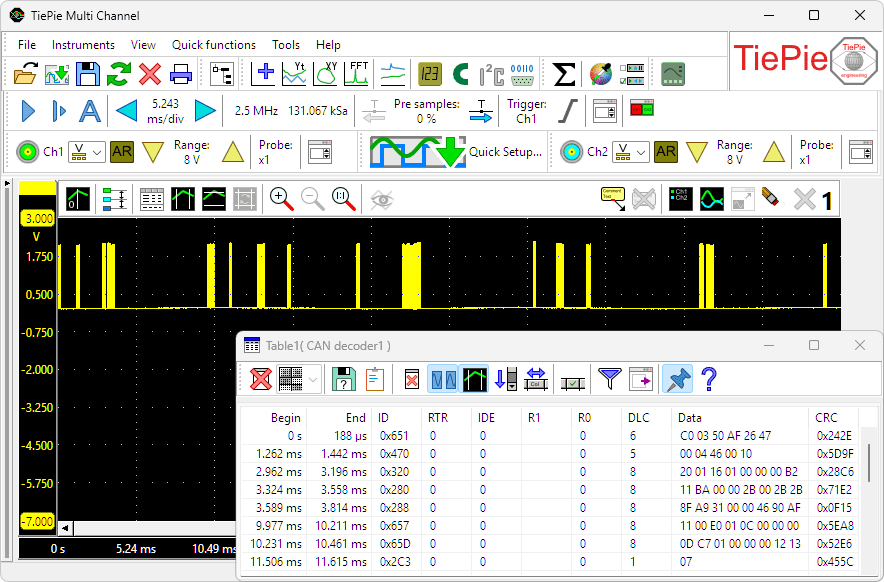The height and width of the screenshot is (582, 884).
Task: Open Ch1 settings window icon
Action: coord(320,152)
